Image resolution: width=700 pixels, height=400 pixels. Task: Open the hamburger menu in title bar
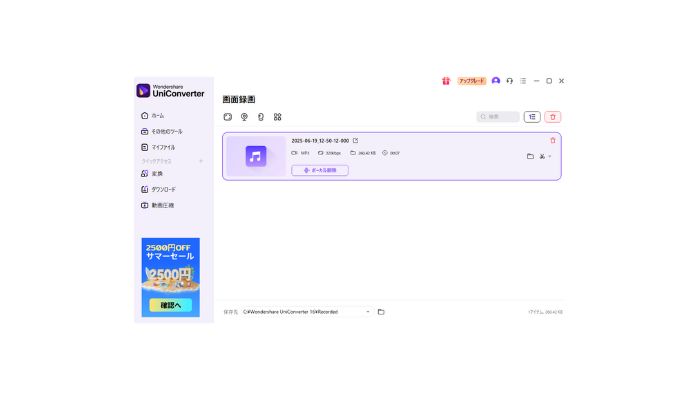tap(523, 81)
